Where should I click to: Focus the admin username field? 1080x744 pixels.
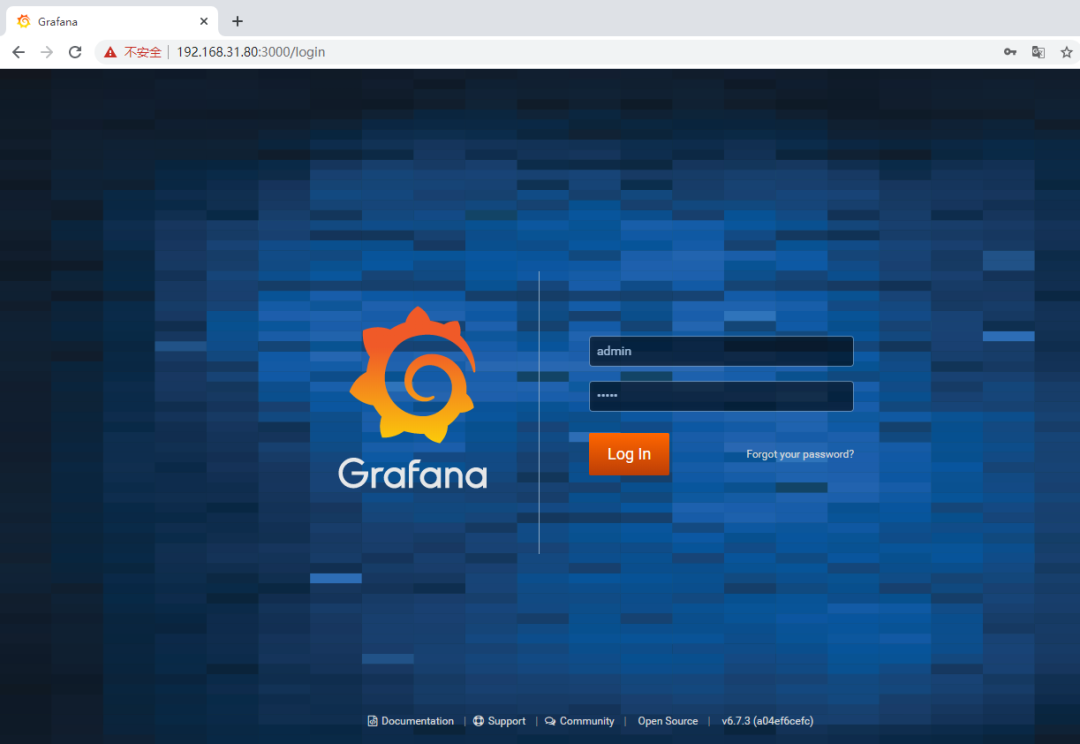(x=721, y=351)
